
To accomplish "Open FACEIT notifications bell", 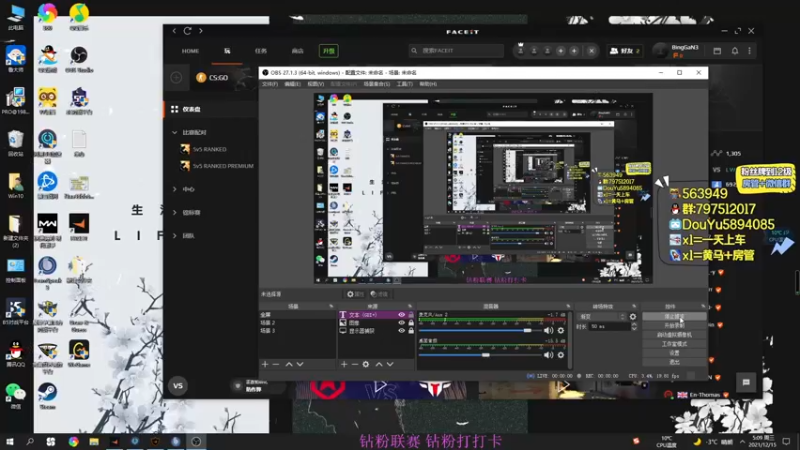I will coord(735,51).
